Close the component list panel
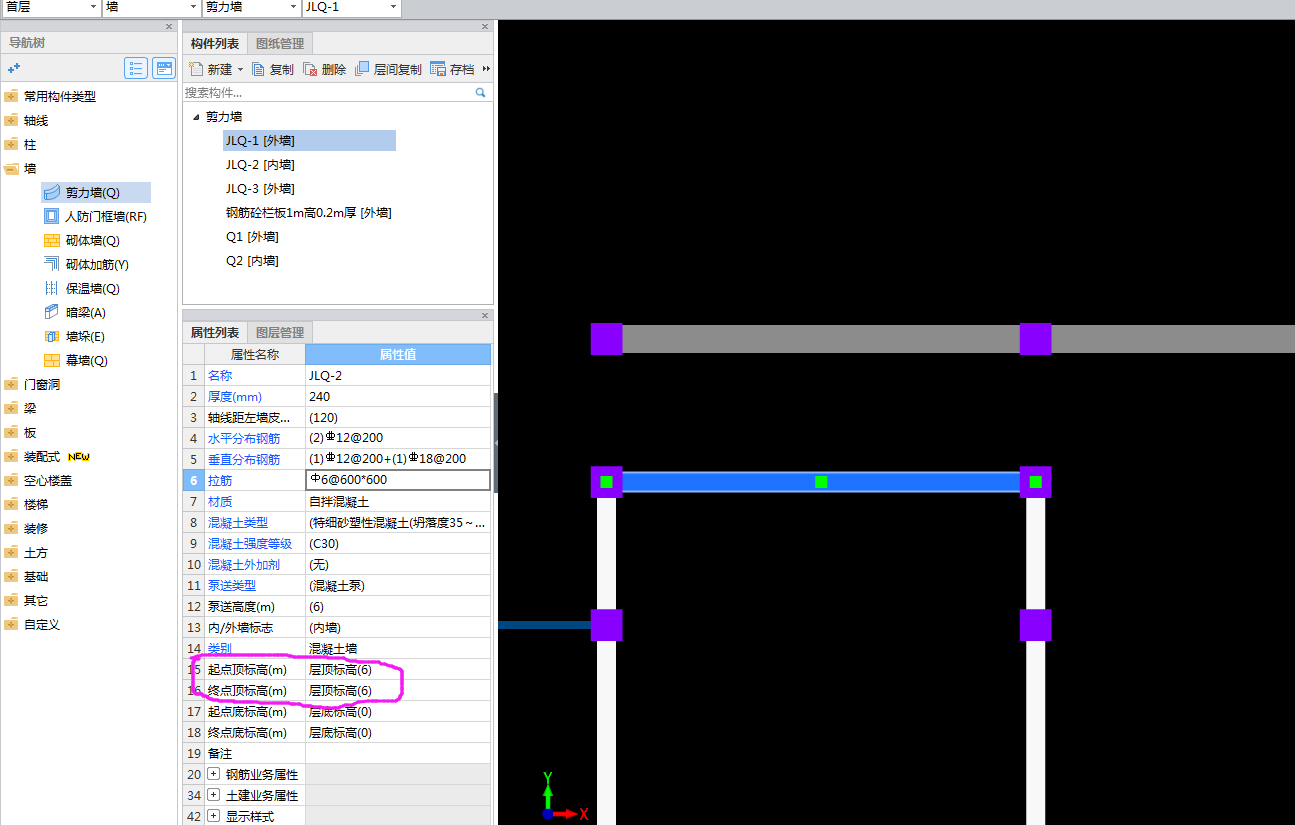 click(x=485, y=26)
